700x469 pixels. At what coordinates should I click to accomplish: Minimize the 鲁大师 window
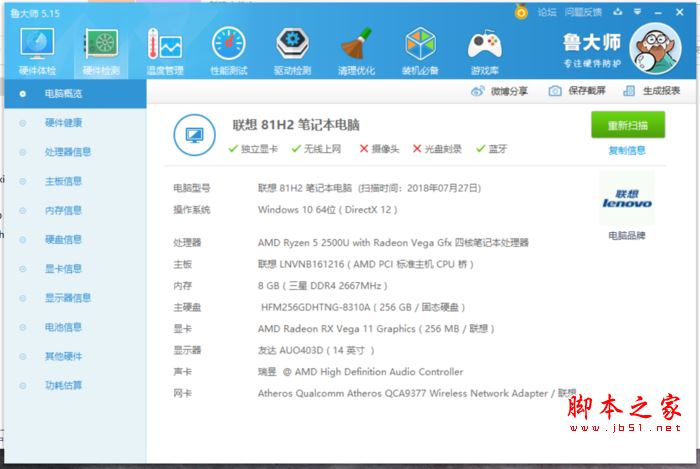[x=658, y=12]
